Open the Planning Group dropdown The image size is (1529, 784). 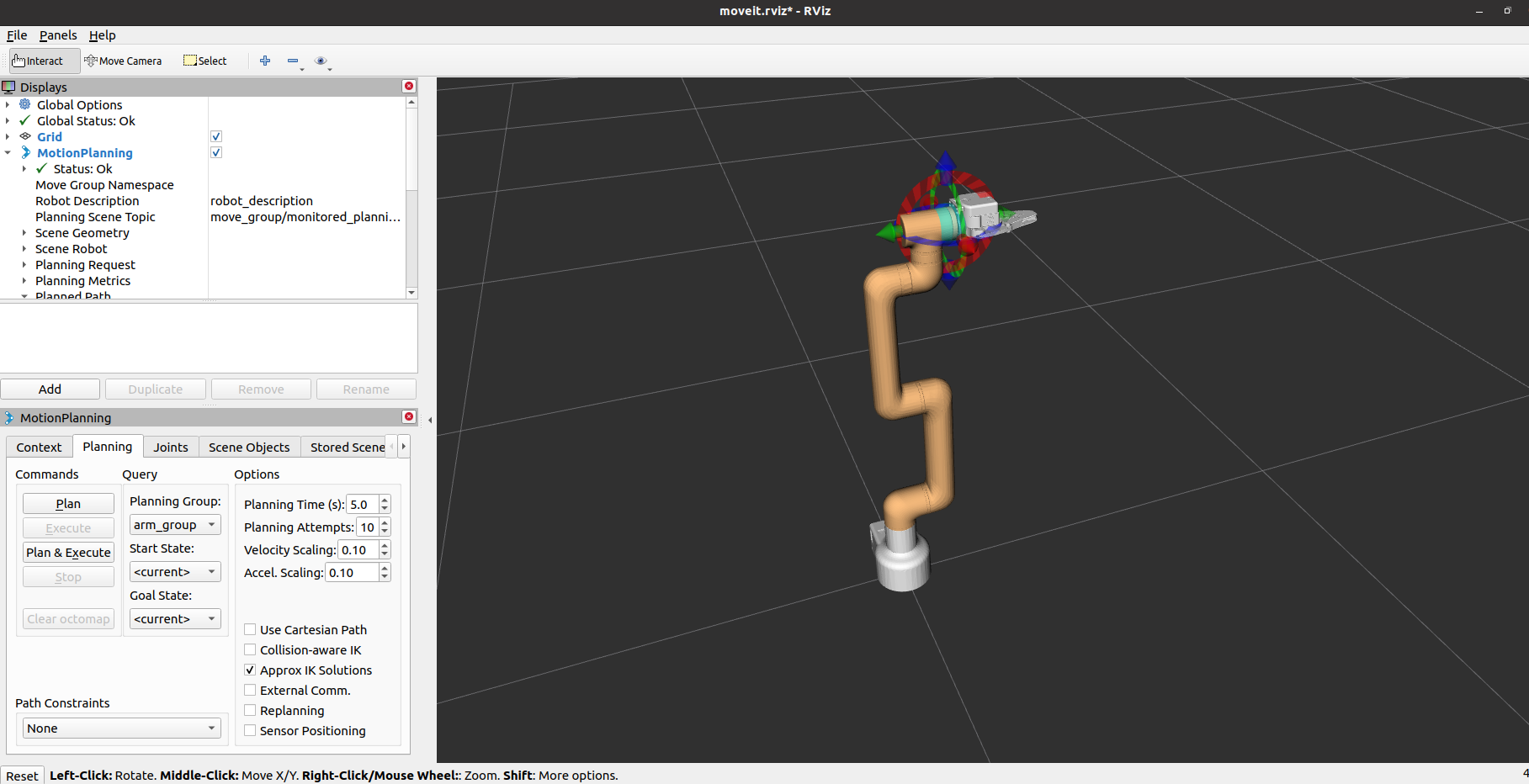(174, 525)
